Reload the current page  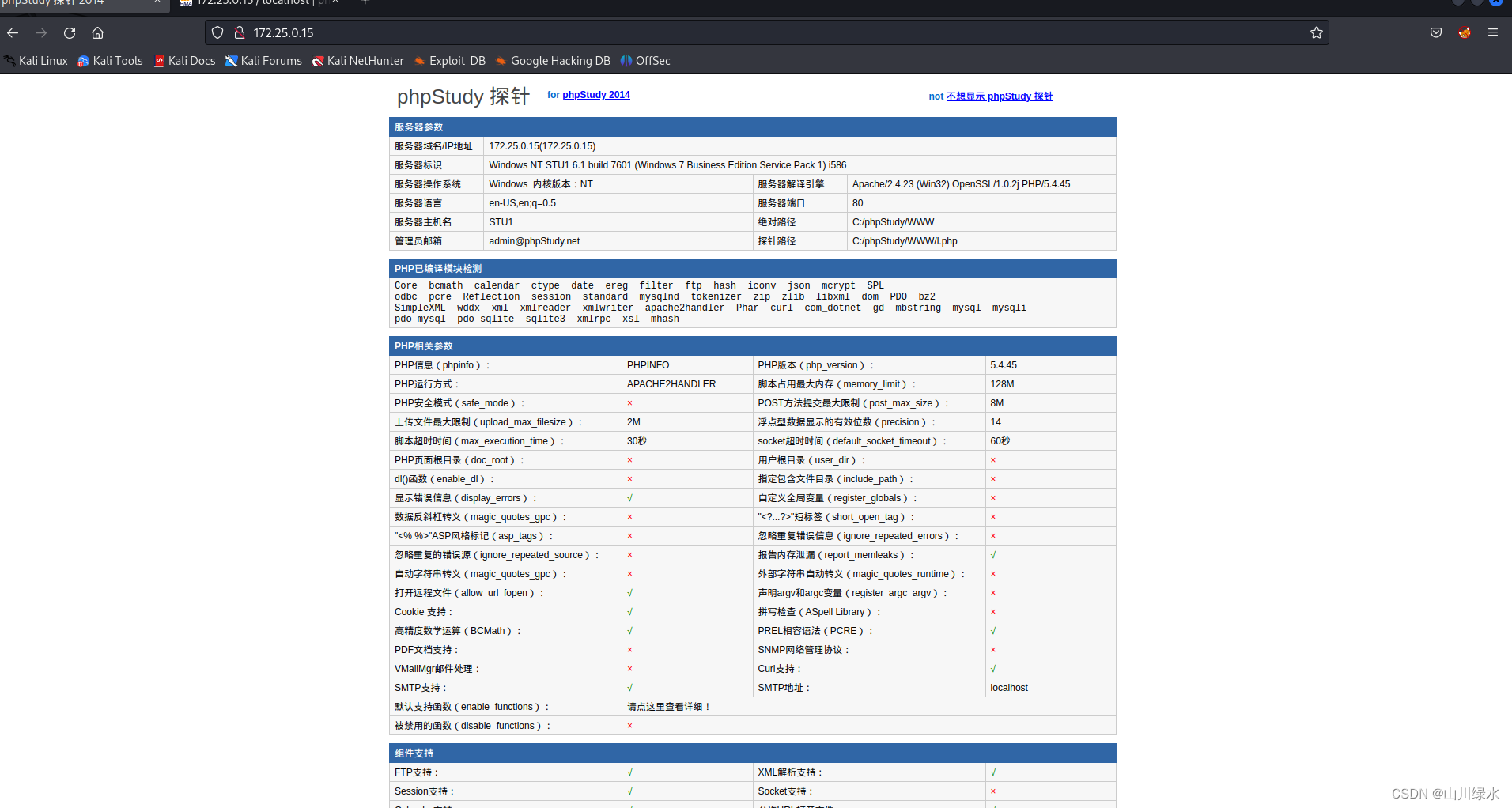pyautogui.click(x=70, y=33)
